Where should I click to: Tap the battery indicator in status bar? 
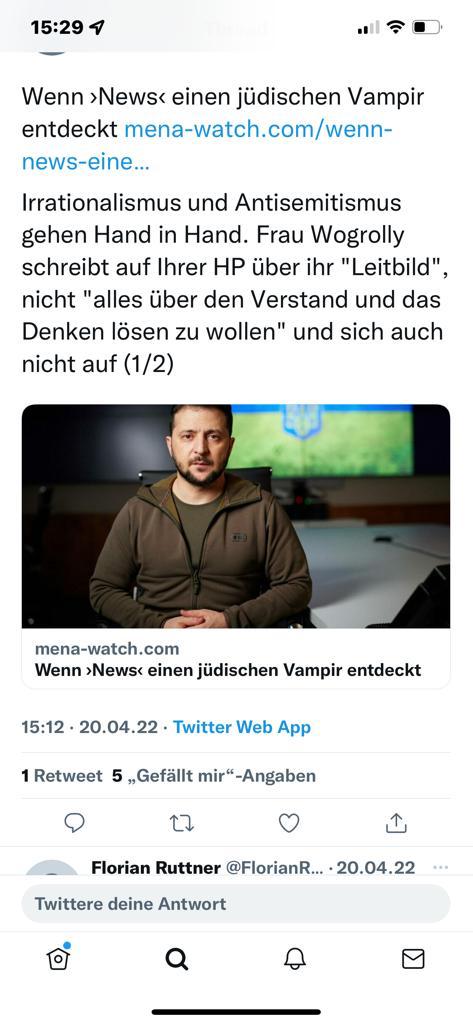tap(428, 27)
